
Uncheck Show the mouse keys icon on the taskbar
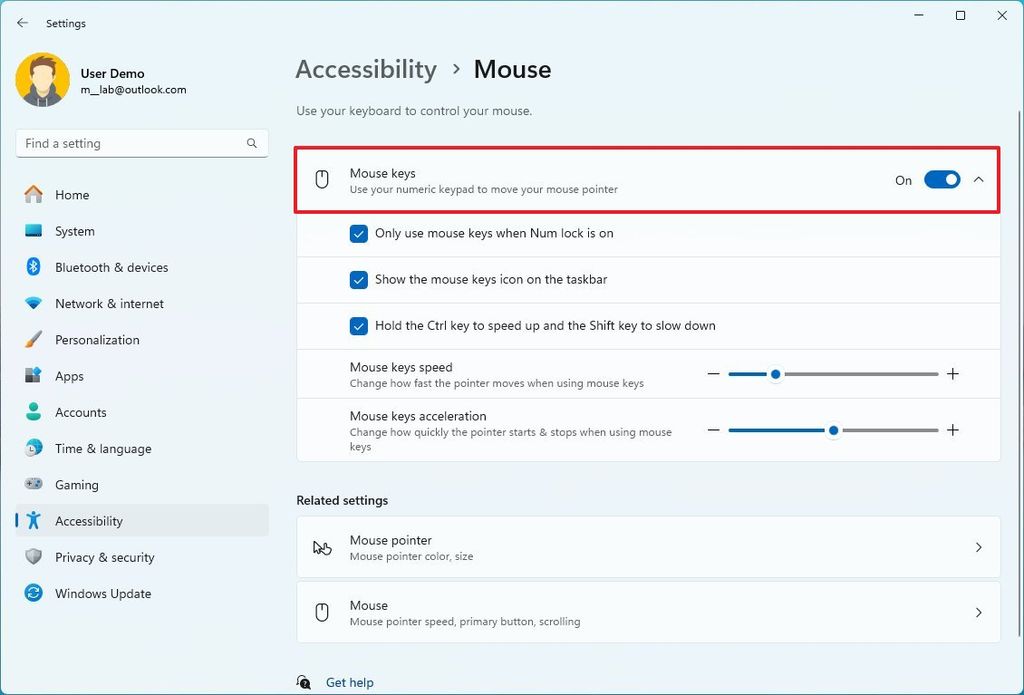359,279
